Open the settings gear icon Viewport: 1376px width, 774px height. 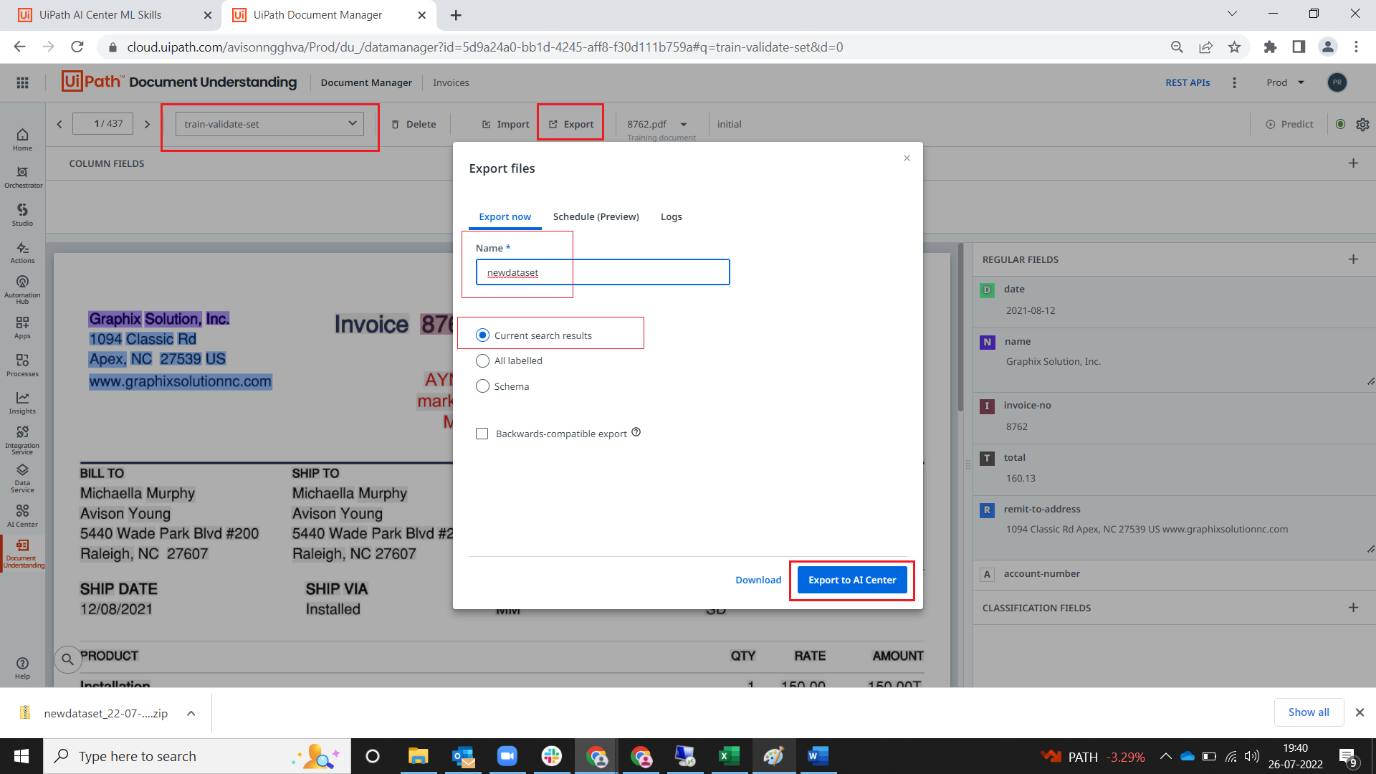point(1362,124)
